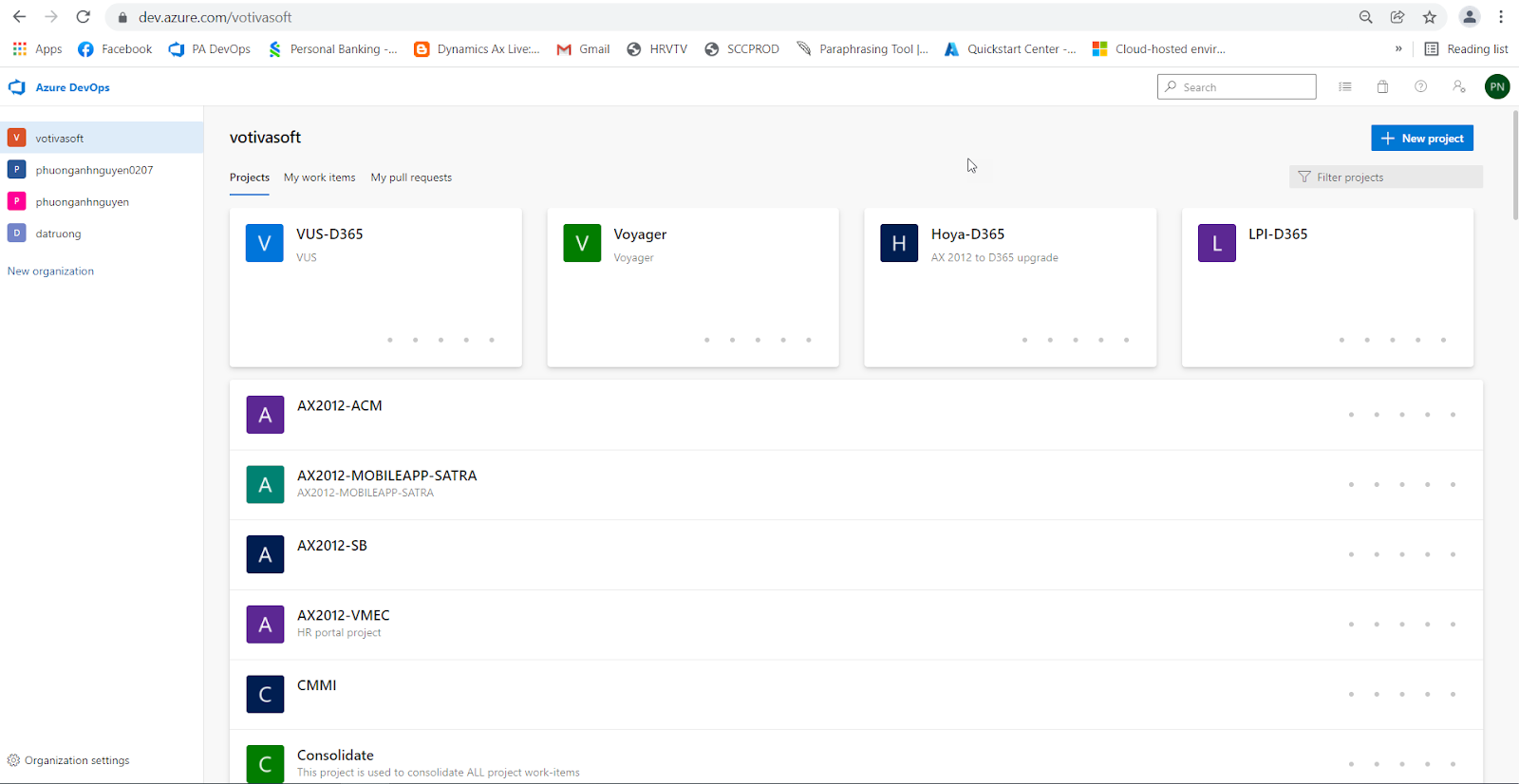The image size is (1519, 784).
Task: Open the Voyager project card
Action: tap(693, 288)
